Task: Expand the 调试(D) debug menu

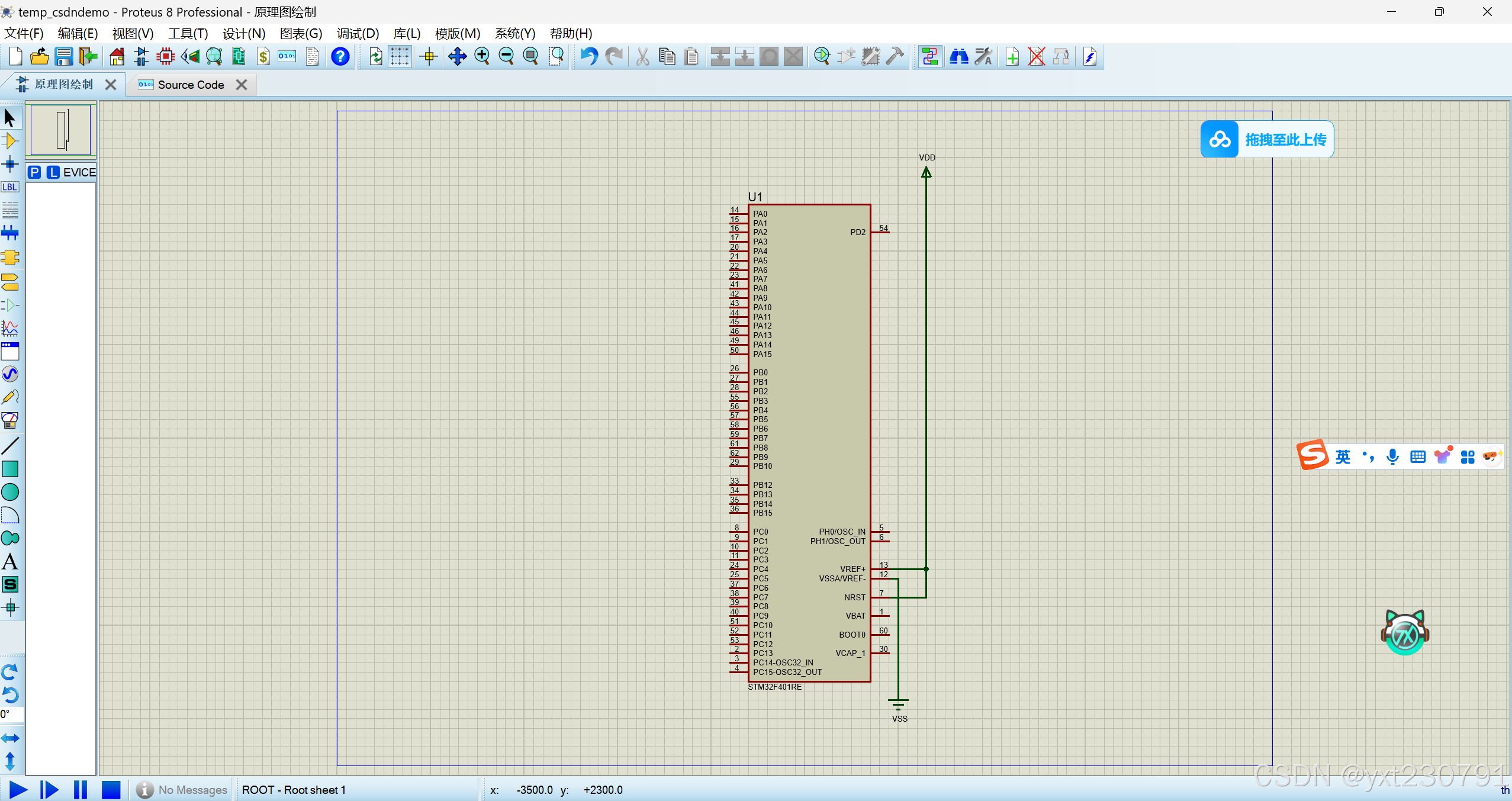Action: [358, 34]
